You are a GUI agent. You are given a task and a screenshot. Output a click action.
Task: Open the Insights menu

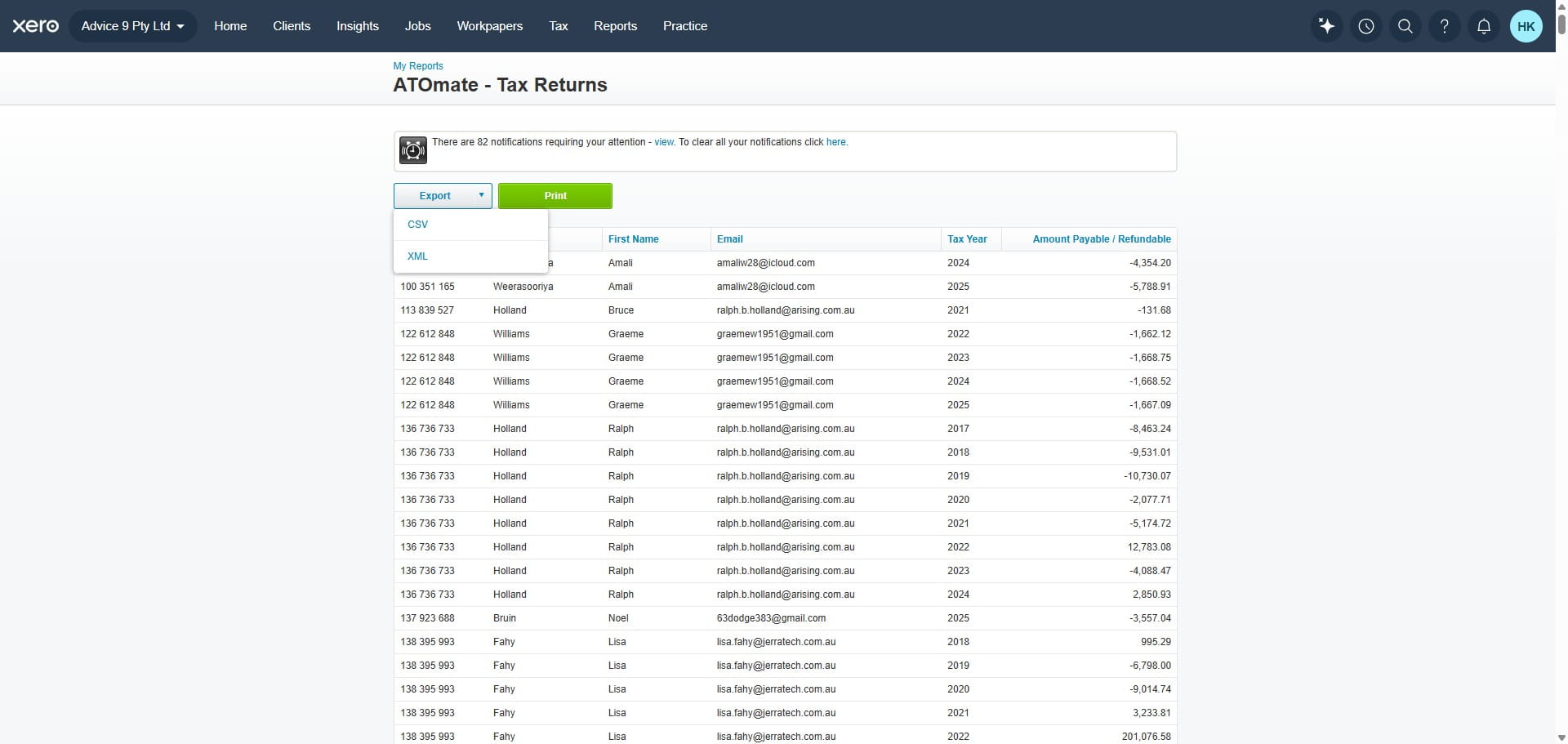click(x=358, y=26)
